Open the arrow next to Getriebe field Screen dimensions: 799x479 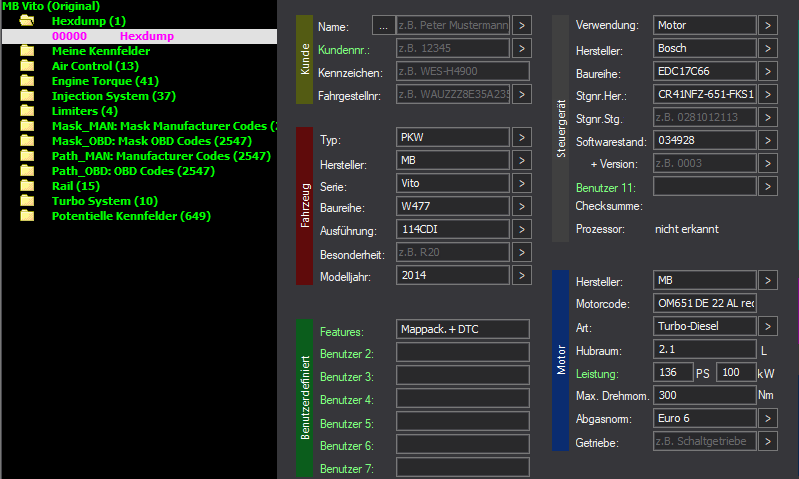(768, 441)
